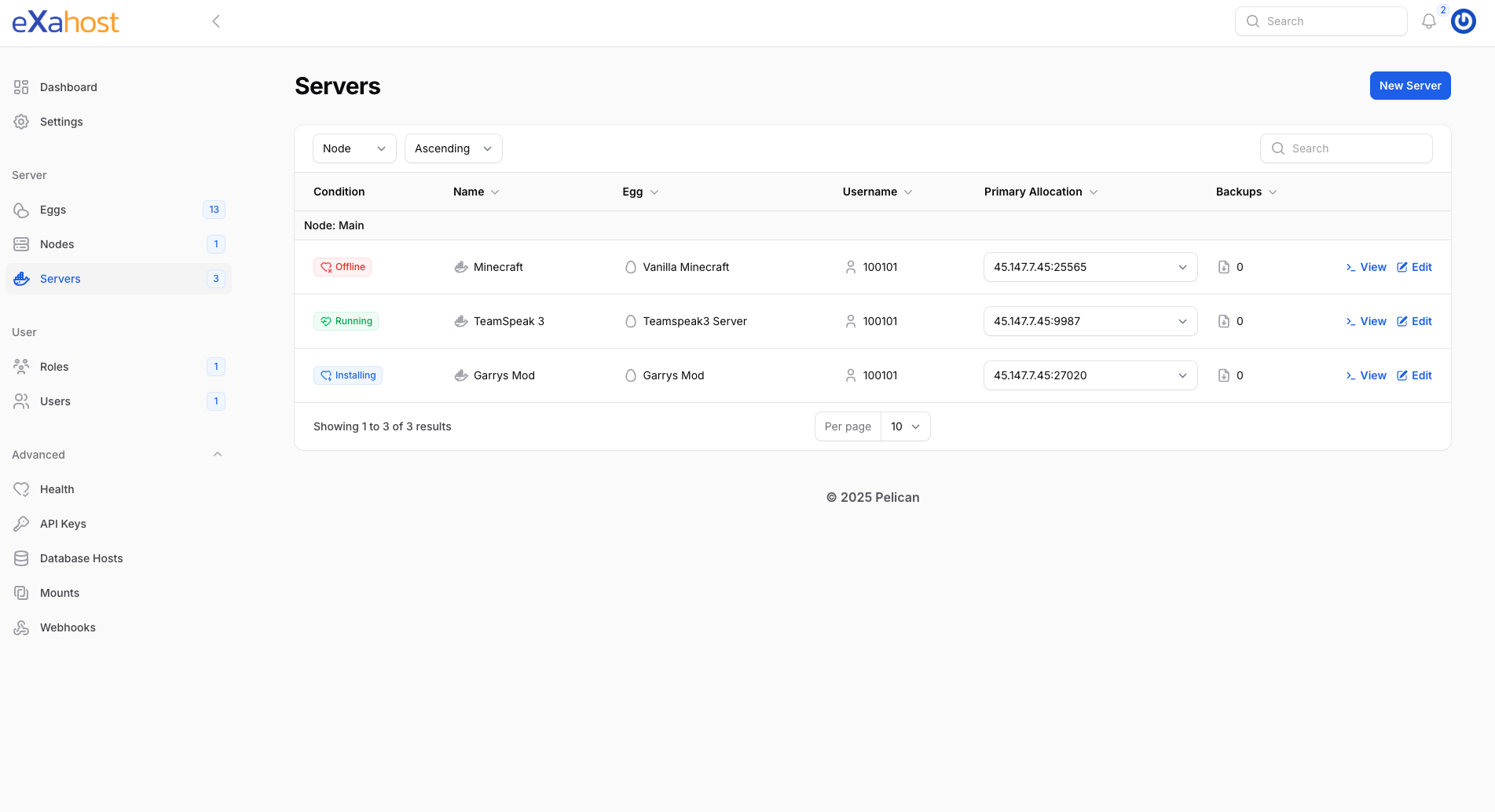
Task: Open the Dashboard menu item
Action: [x=68, y=87]
